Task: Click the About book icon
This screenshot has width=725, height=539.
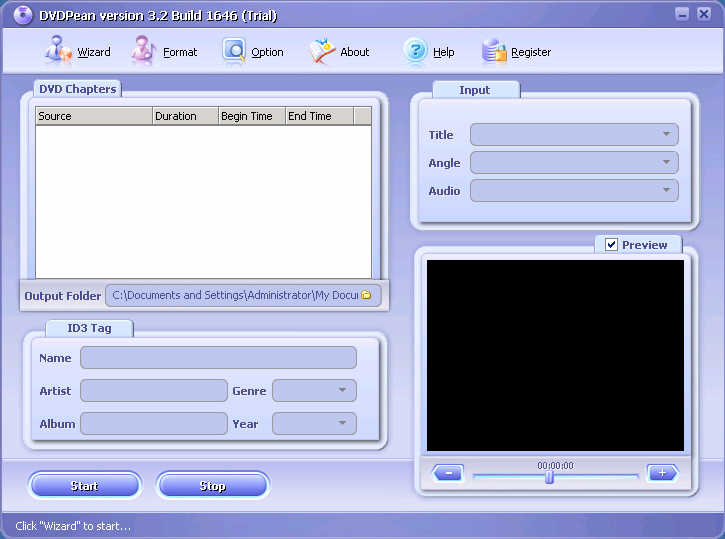Action: pyautogui.click(x=322, y=50)
